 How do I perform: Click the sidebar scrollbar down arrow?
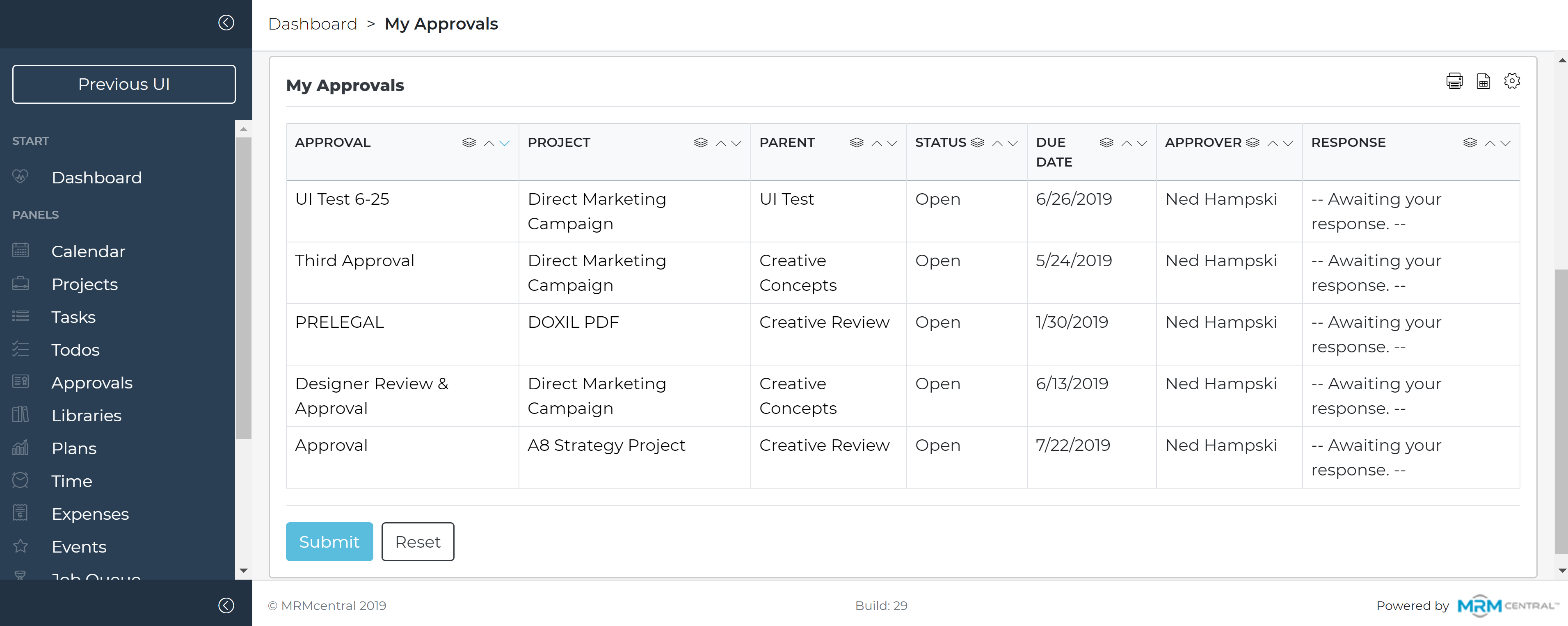click(243, 570)
